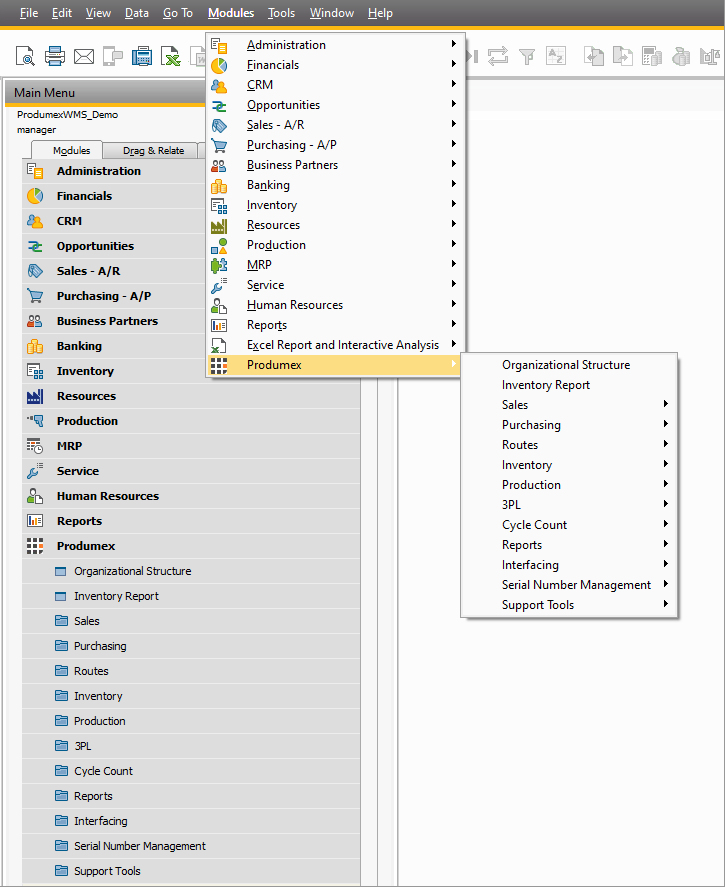Open Routes folder in Main Menu
This screenshot has height=887, width=725.
point(191,671)
